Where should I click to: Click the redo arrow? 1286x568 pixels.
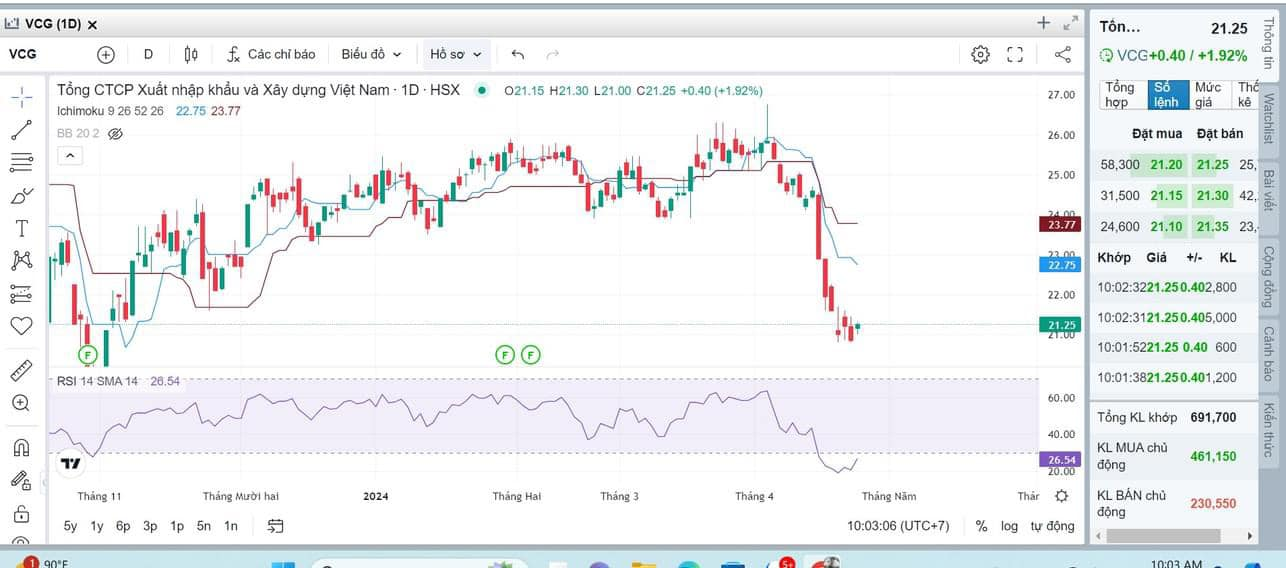(x=553, y=54)
